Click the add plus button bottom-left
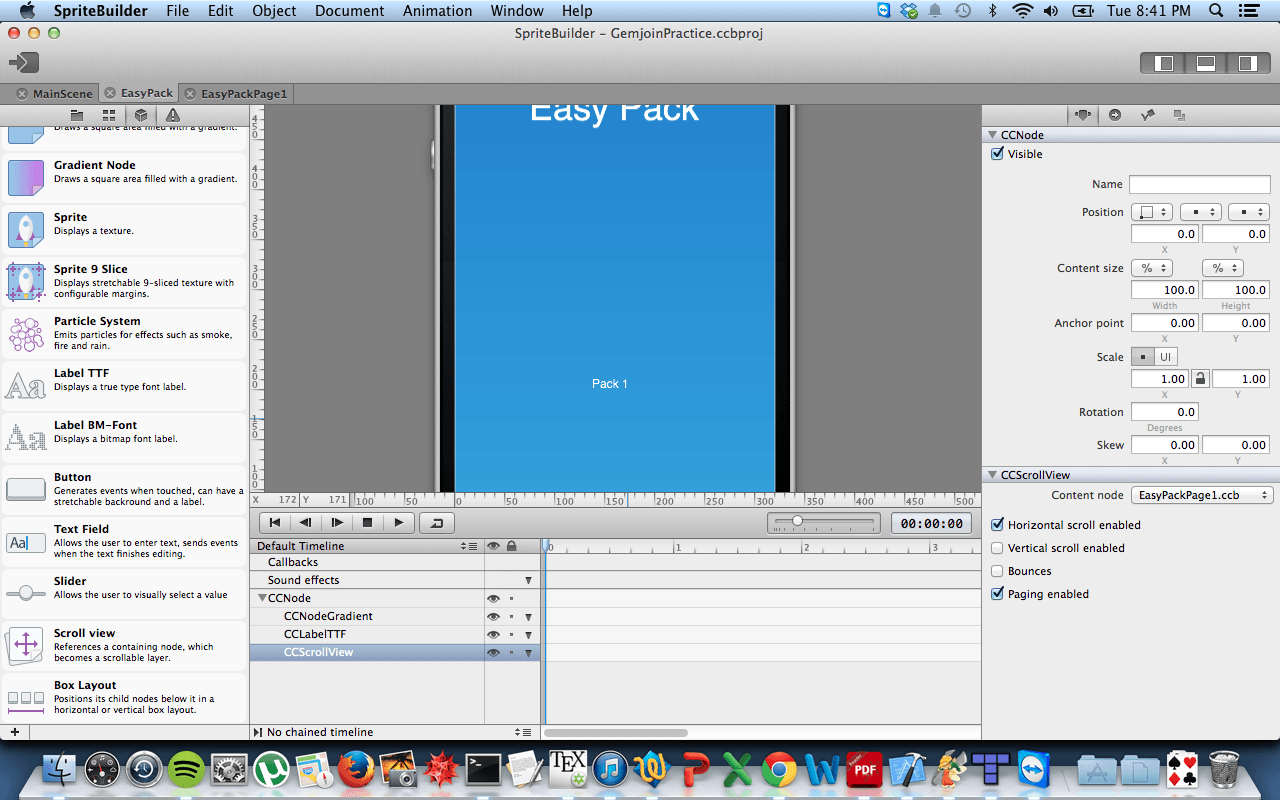The image size is (1280, 800). [15, 732]
